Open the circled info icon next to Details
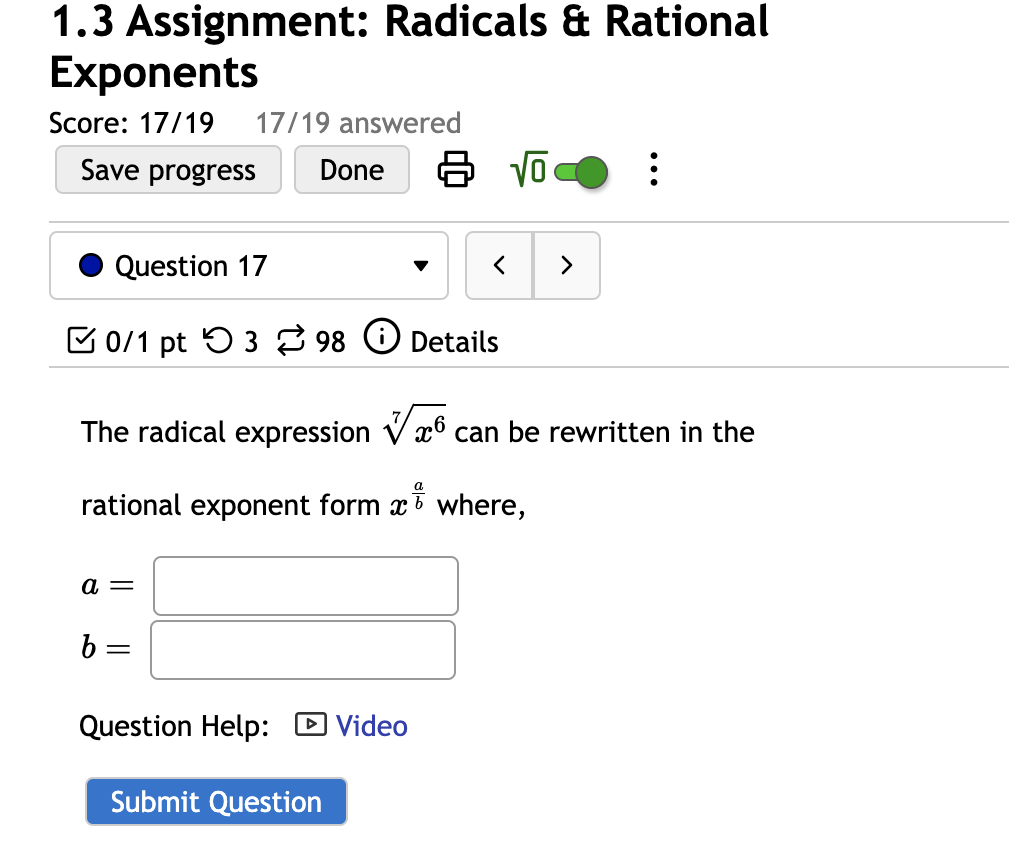The width and height of the screenshot is (1024, 849). [382, 340]
